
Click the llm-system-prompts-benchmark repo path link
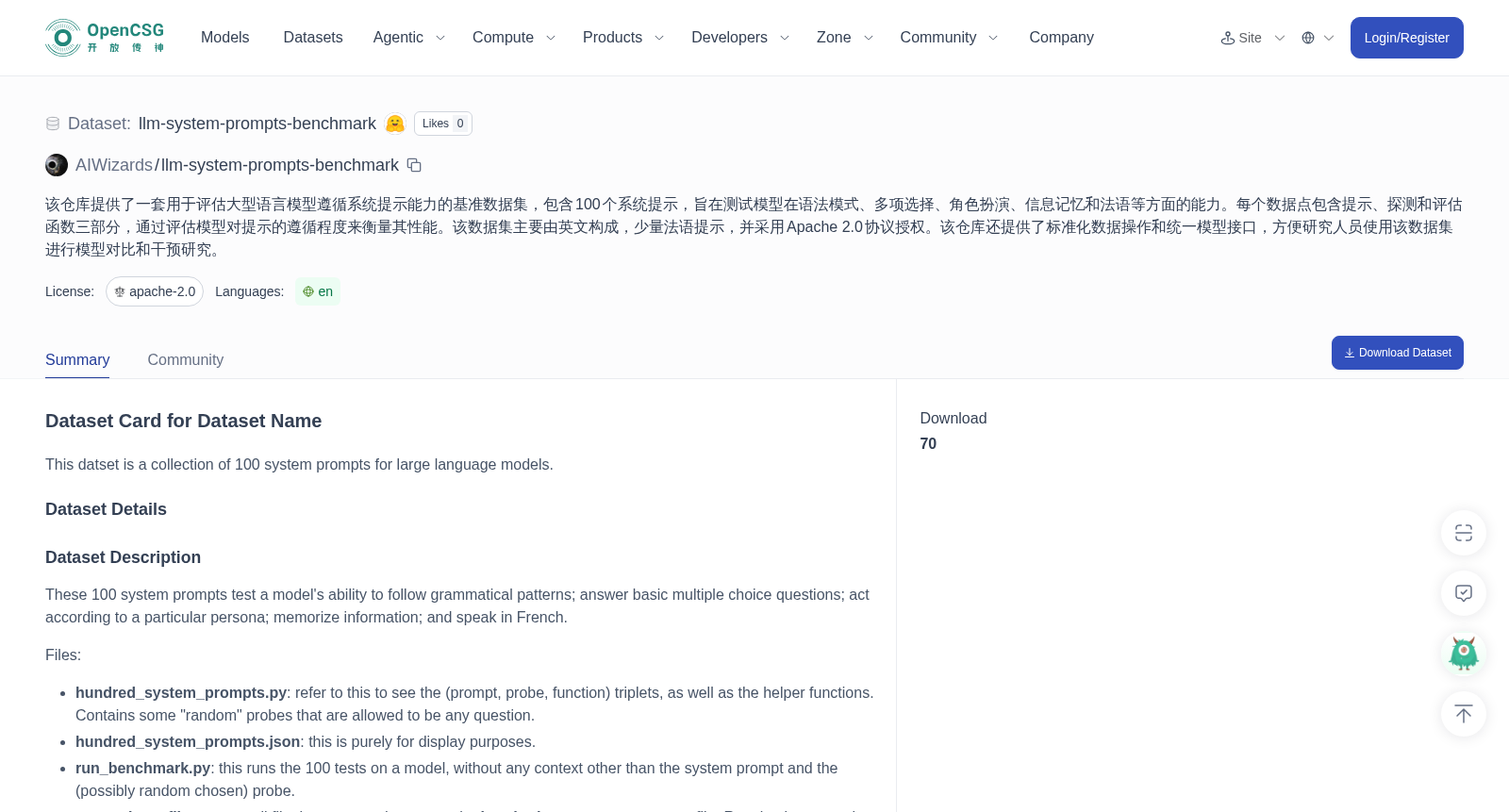pyautogui.click(x=280, y=165)
